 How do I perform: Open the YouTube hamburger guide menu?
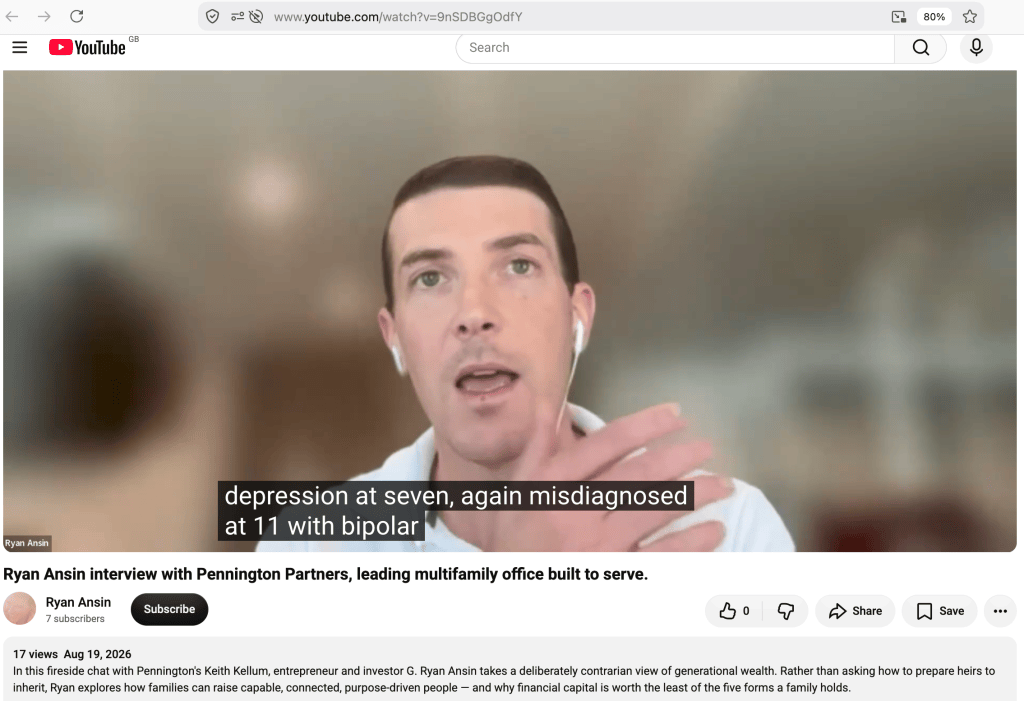(x=20, y=47)
